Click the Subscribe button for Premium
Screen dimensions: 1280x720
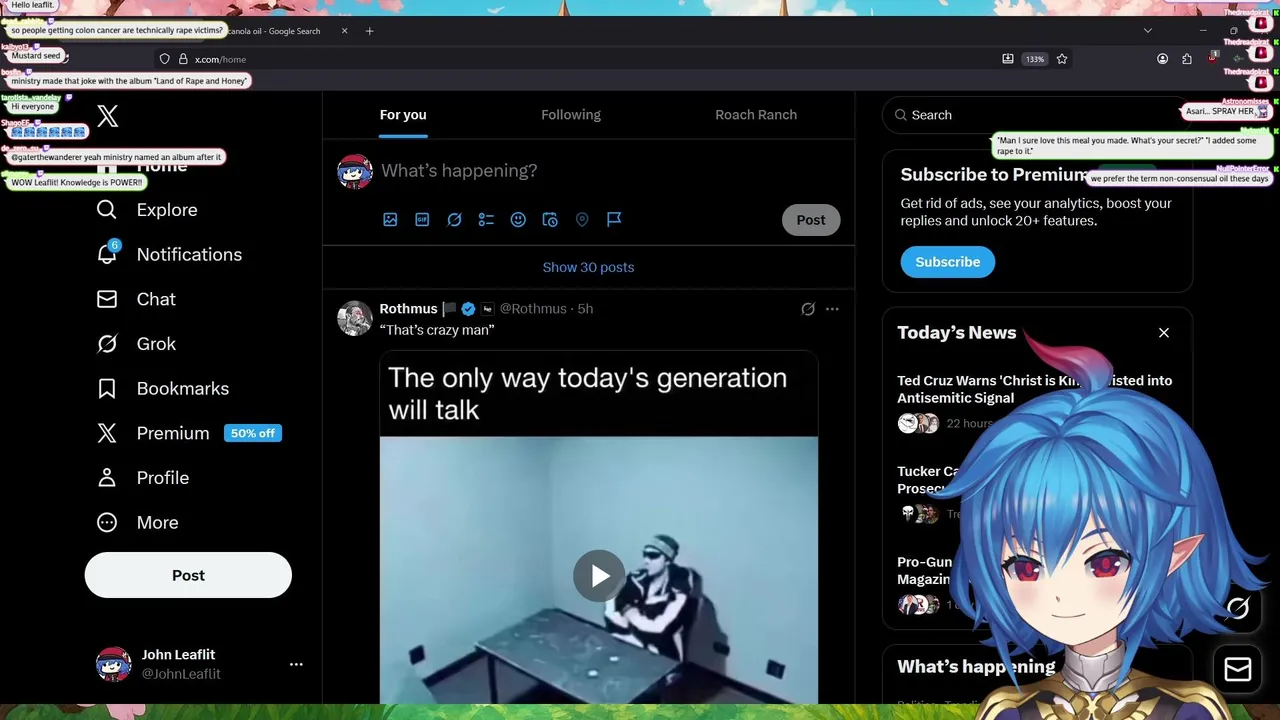[x=948, y=262]
